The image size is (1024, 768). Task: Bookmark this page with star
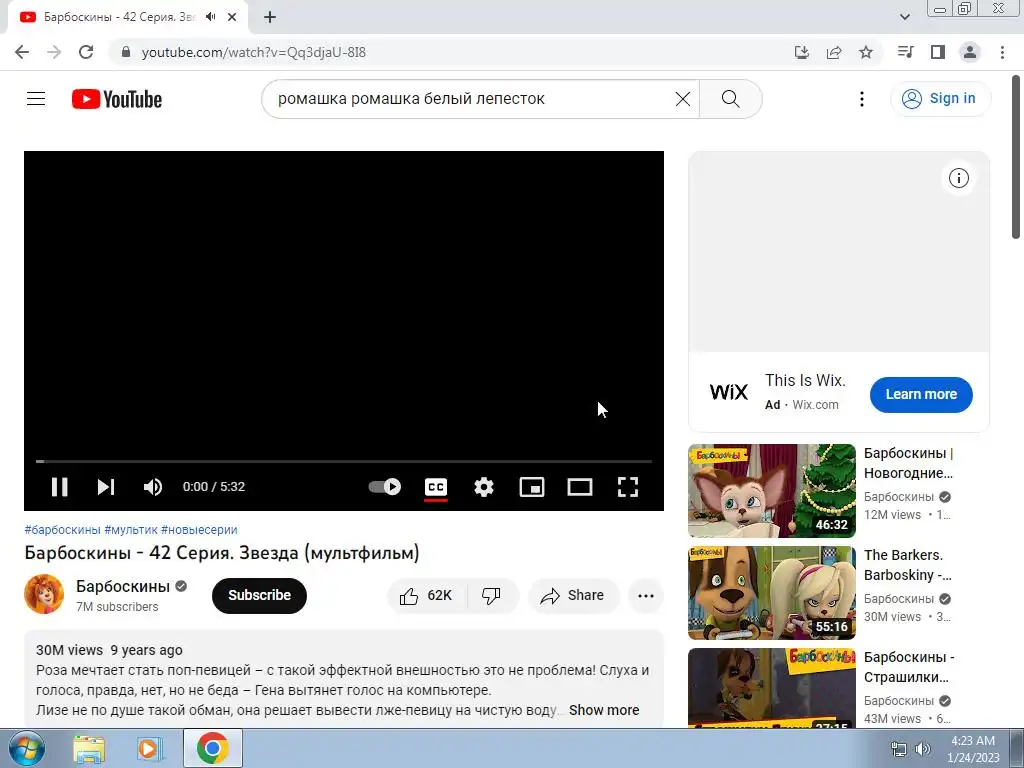pyautogui.click(x=866, y=52)
